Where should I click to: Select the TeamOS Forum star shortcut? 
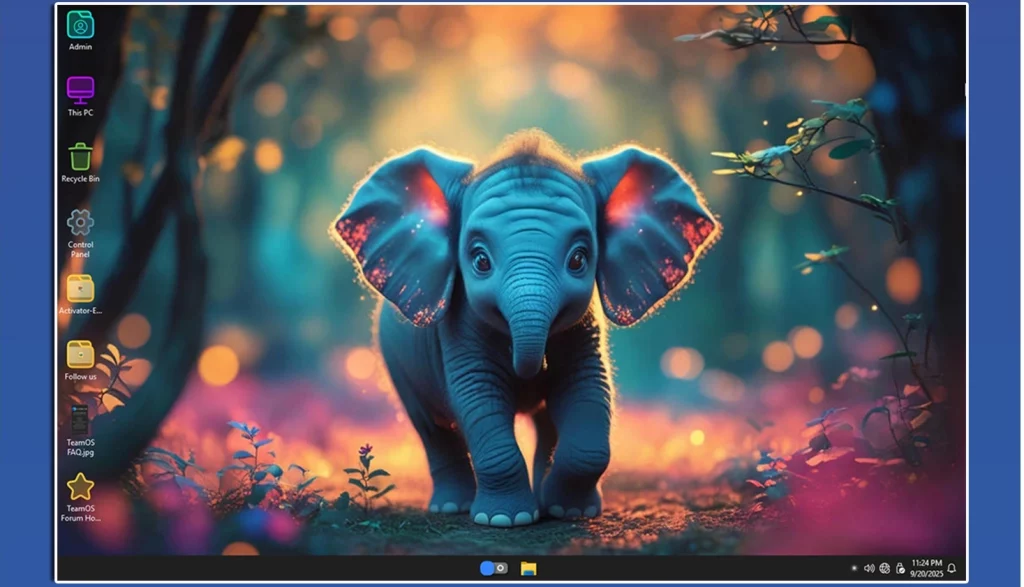(80, 487)
